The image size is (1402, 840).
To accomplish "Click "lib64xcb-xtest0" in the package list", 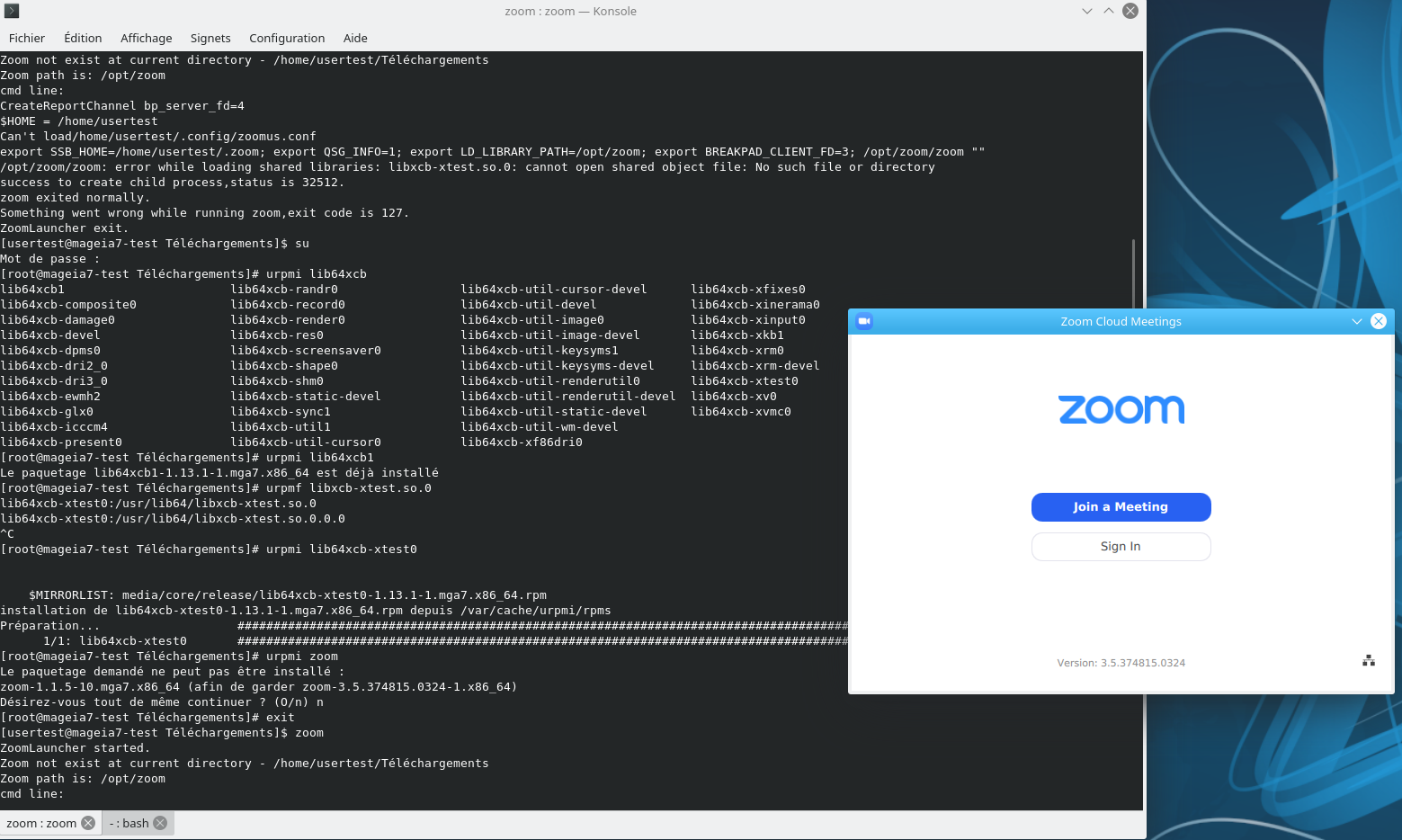I will [x=745, y=381].
